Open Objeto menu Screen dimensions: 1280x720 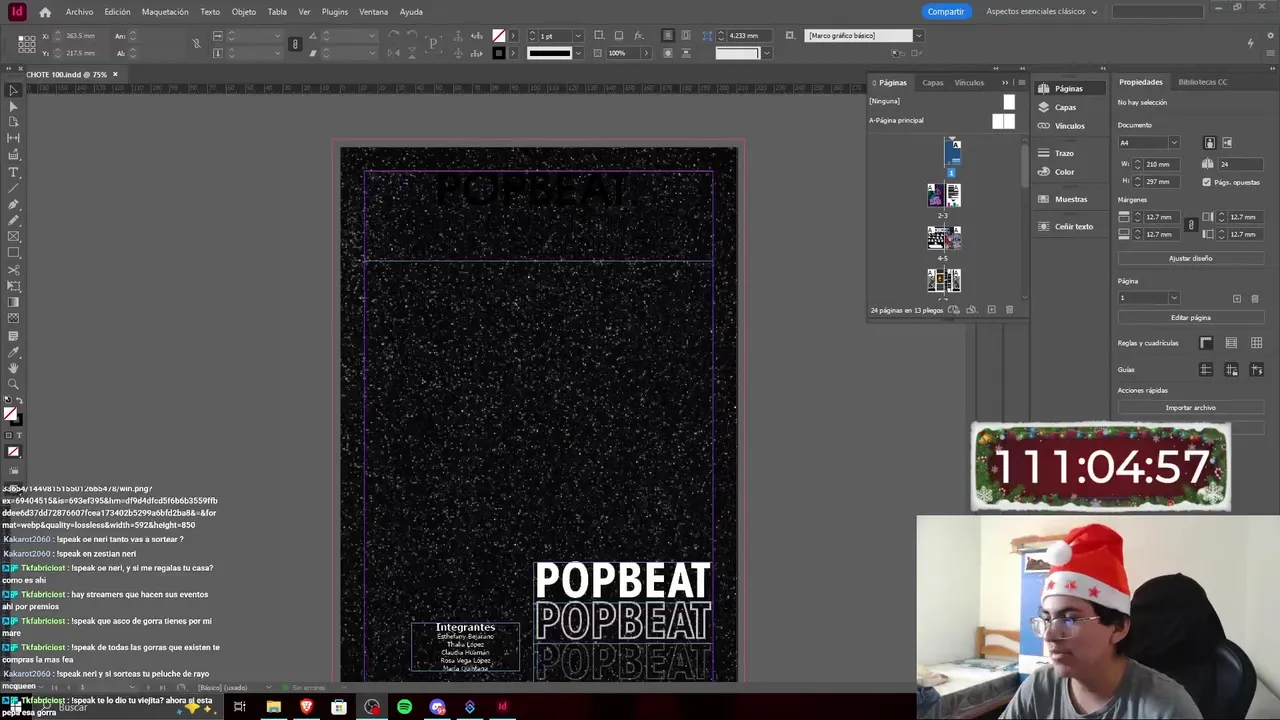244,12
